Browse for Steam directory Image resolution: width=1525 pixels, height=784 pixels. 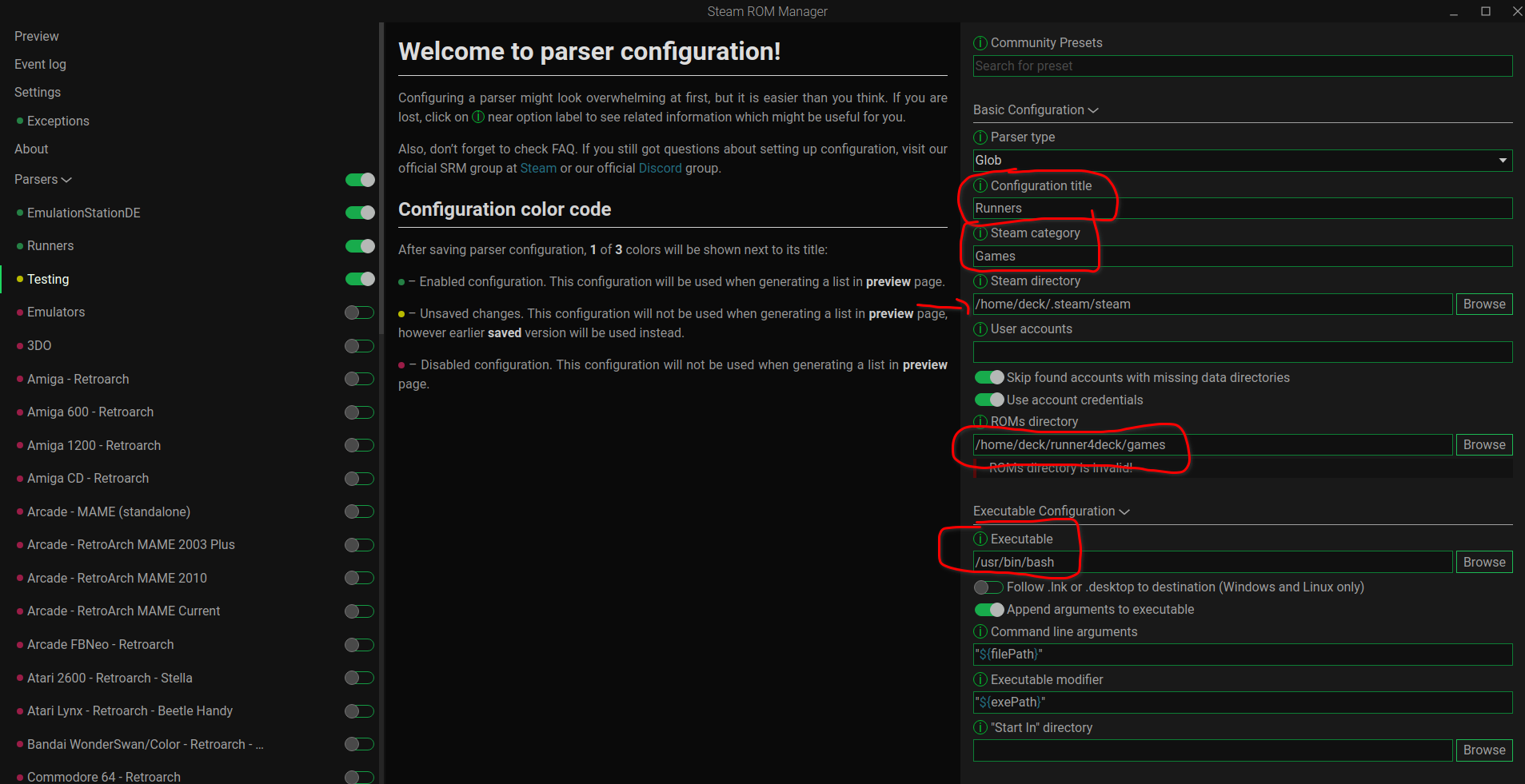pyautogui.click(x=1484, y=304)
